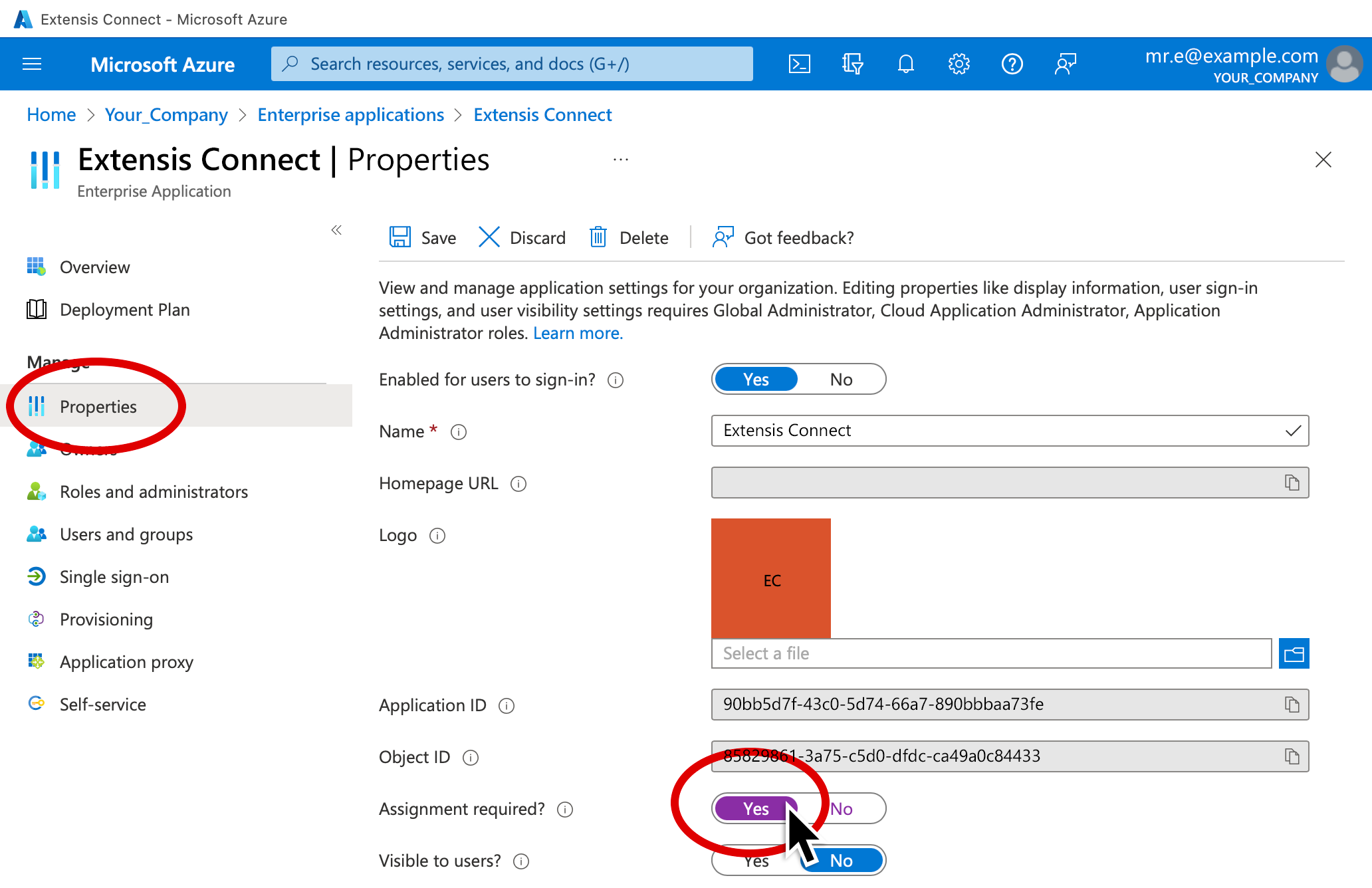
Task: Open Self-service in the sidebar
Action: [103, 705]
